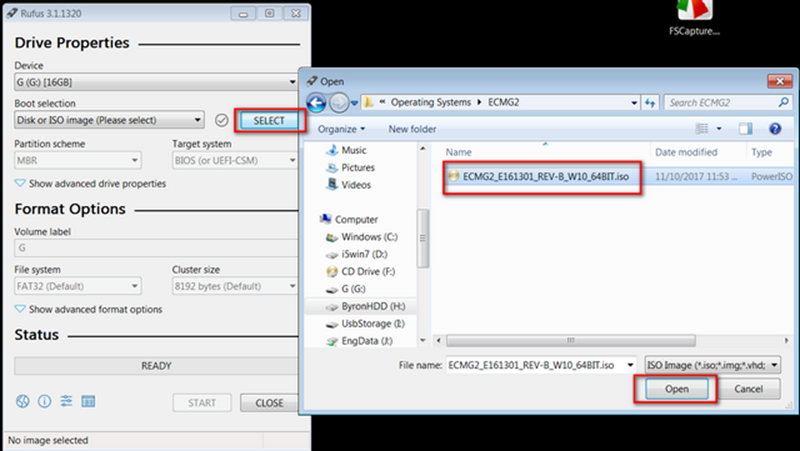Click Operating Systems in breadcrumb path

[x=431, y=102]
